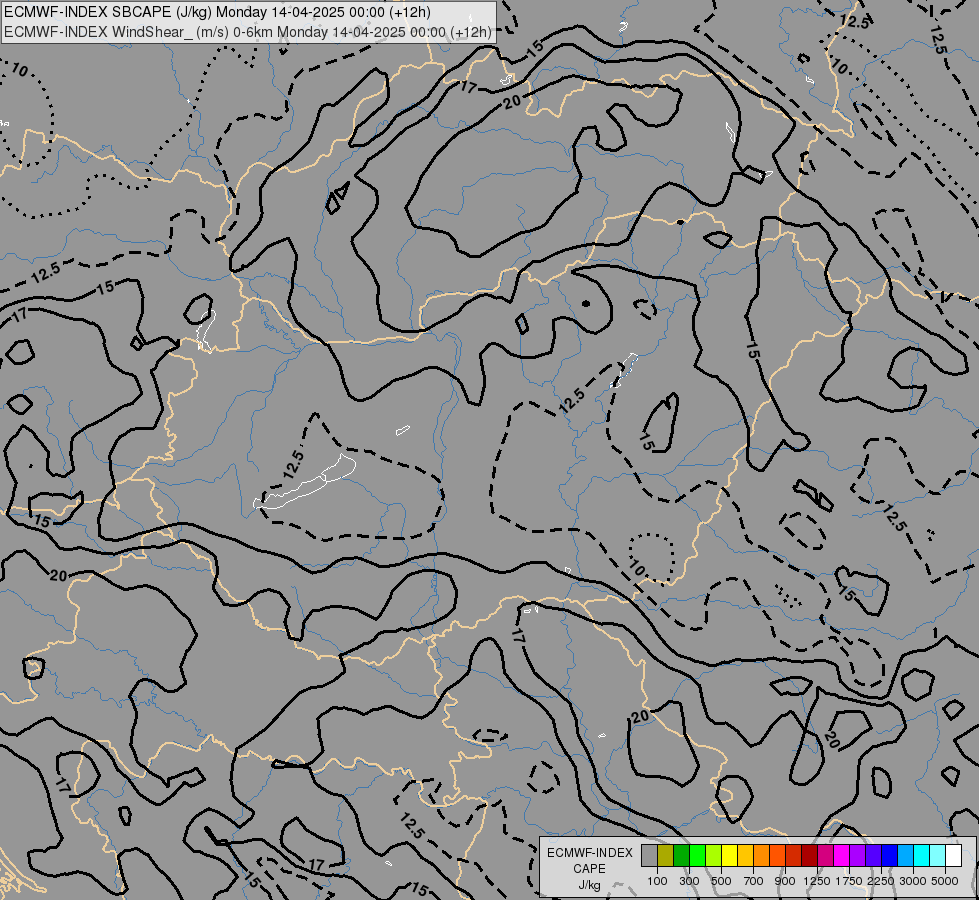Click the bright magenta legend swatch
This screenshot has width=979, height=900.
click(x=842, y=855)
